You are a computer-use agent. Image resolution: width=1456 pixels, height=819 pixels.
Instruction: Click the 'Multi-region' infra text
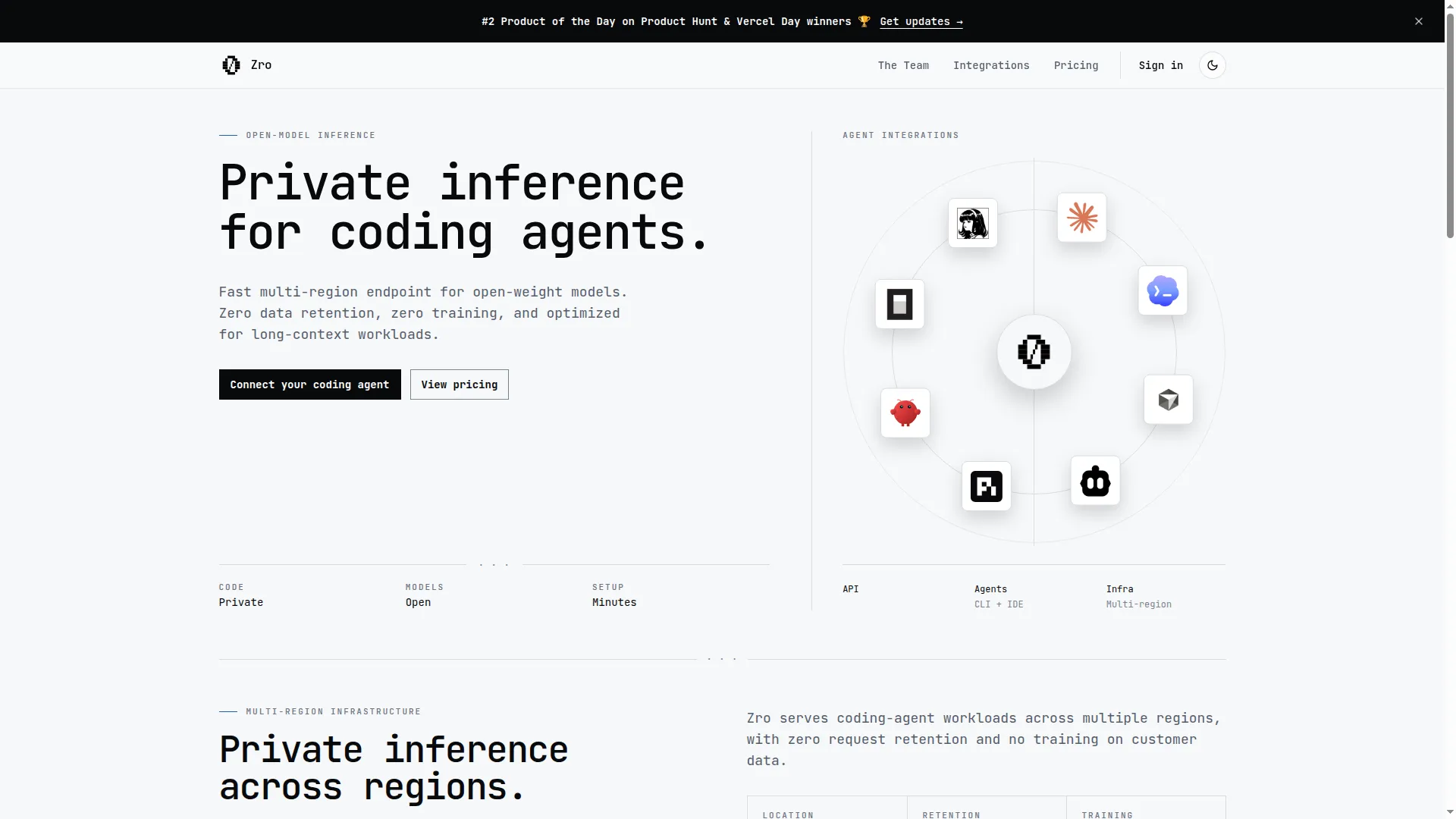tap(1138, 604)
